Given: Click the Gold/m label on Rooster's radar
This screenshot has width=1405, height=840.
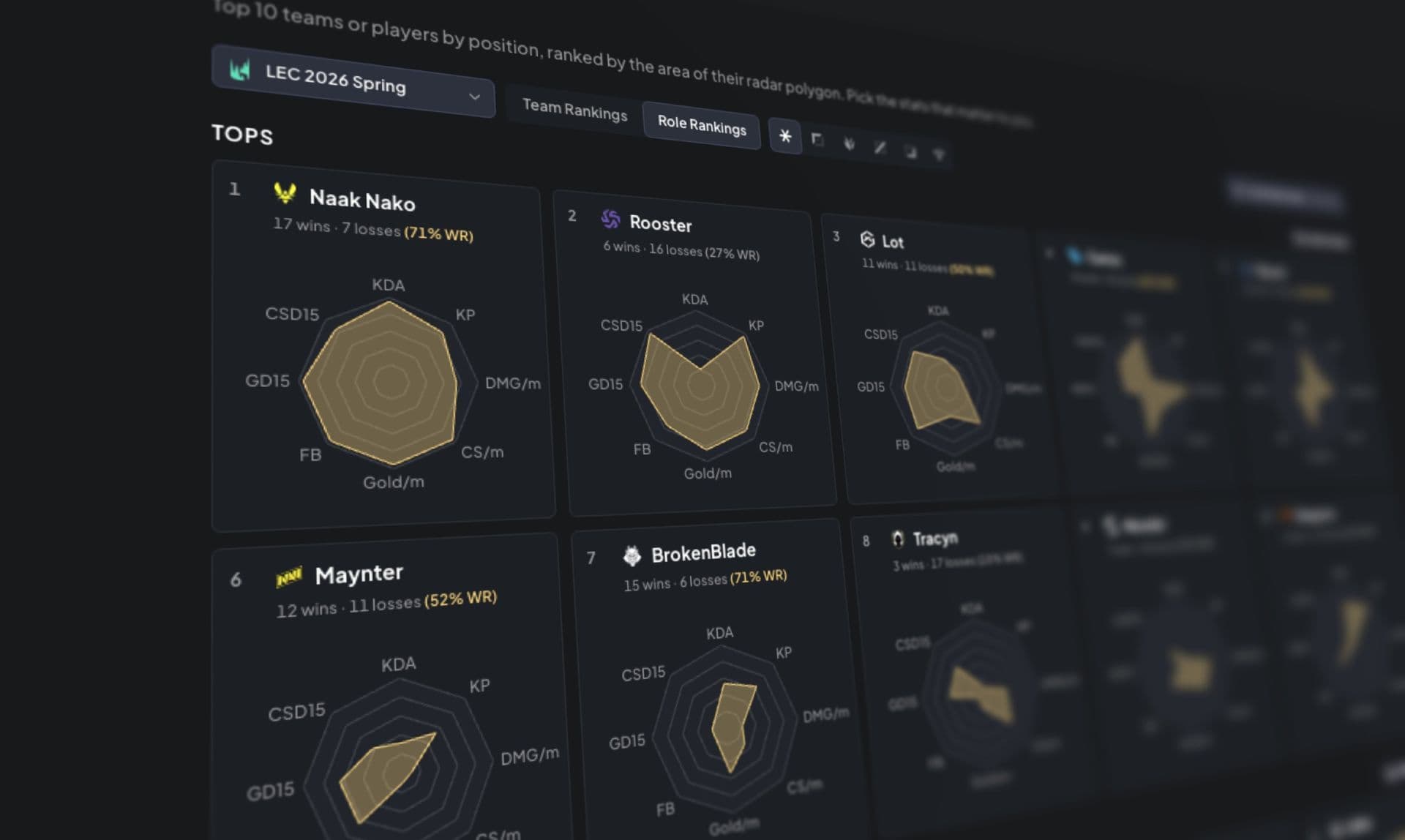Looking at the screenshot, I should point(708,473).
